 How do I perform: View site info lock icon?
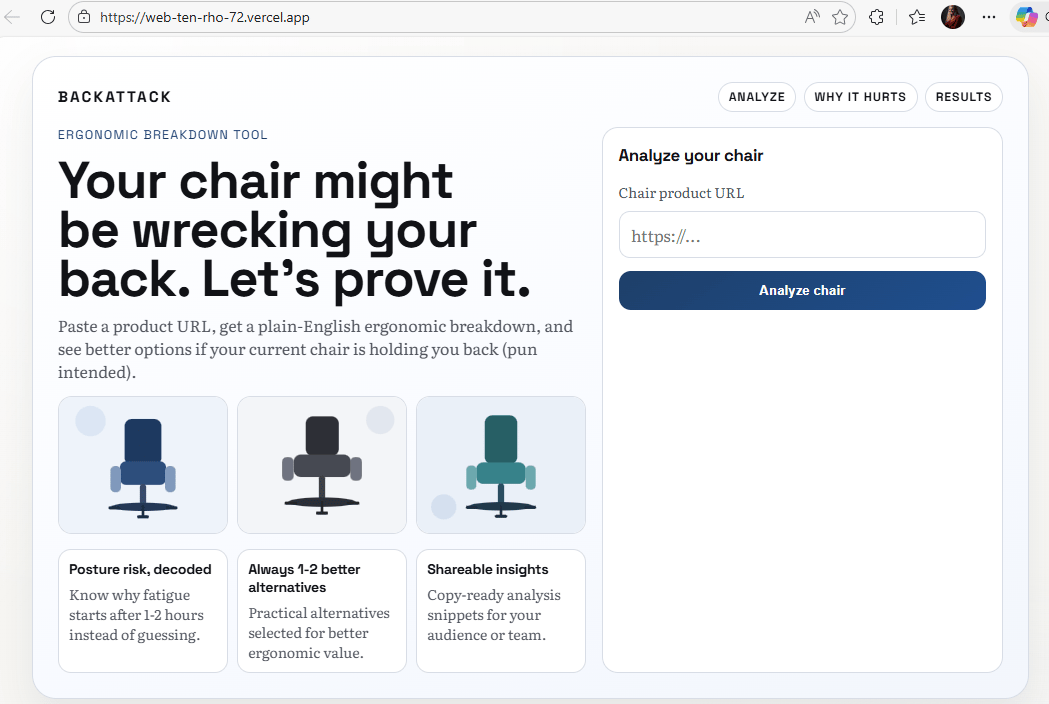point(84,17)
